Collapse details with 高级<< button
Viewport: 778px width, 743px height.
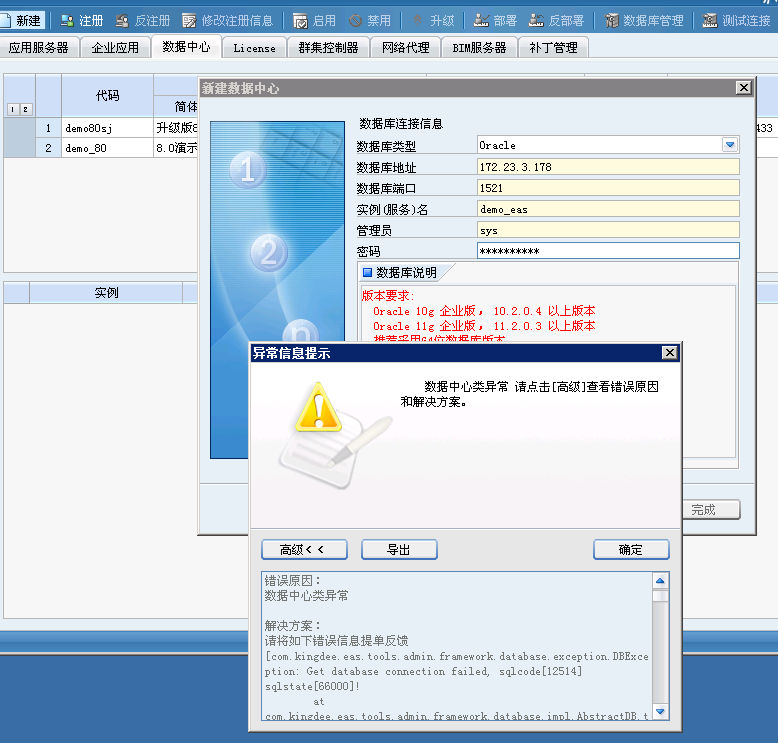pos(304,549)
